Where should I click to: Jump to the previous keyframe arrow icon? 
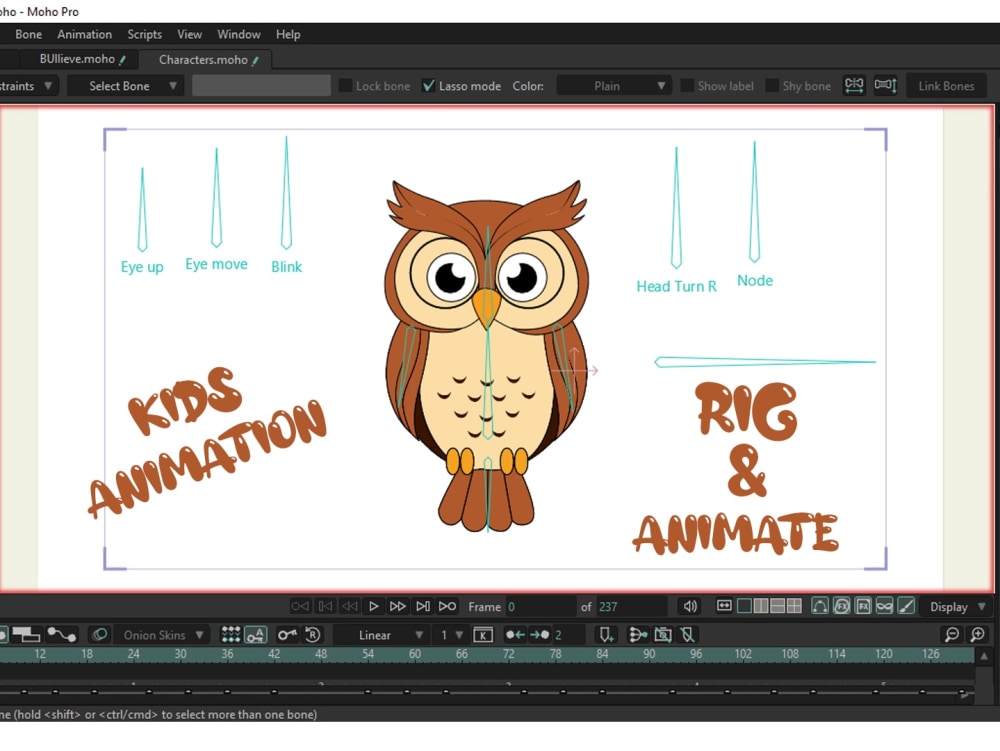(x=515, y=635)
